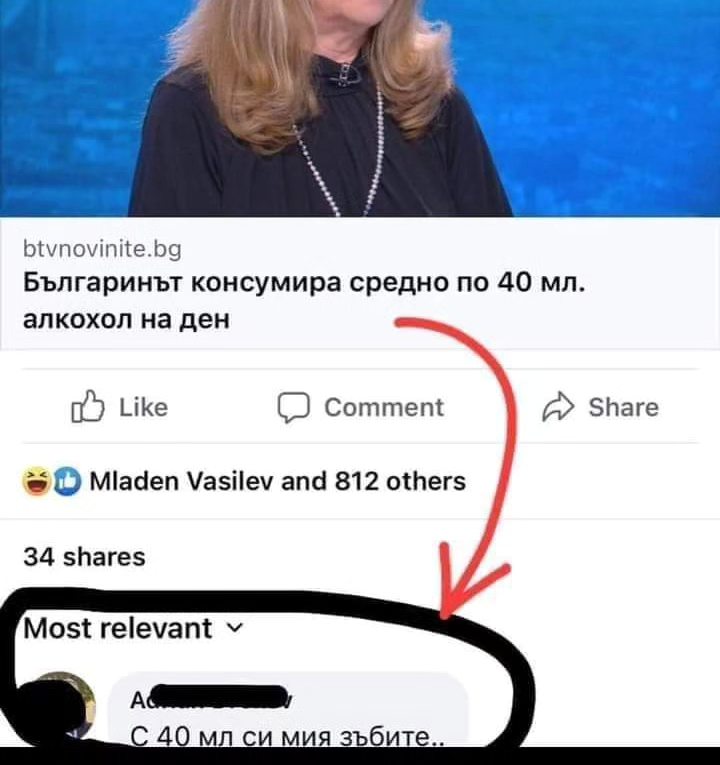Expand the chevron beside Most relevant

click(x=235, y=628)
